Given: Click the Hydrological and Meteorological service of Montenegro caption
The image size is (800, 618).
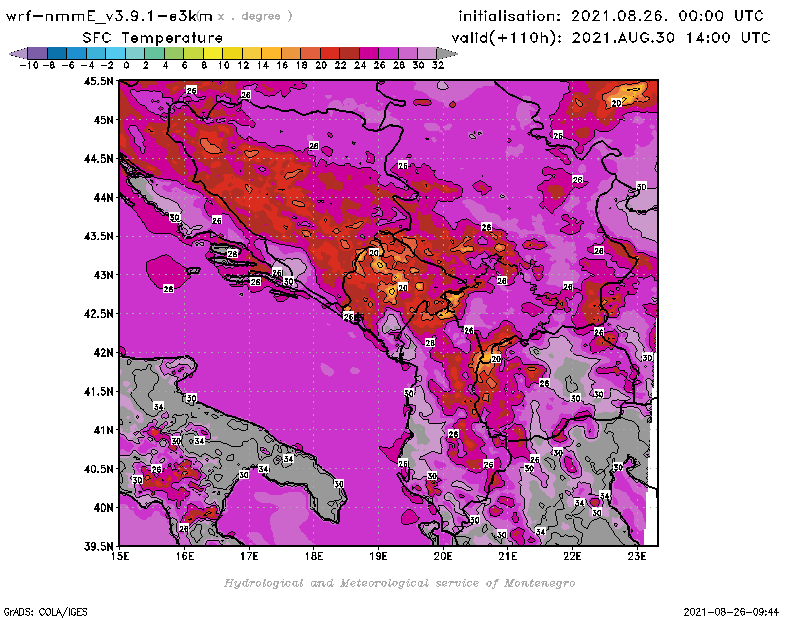Looking at the screenshot, I should 399,583.
